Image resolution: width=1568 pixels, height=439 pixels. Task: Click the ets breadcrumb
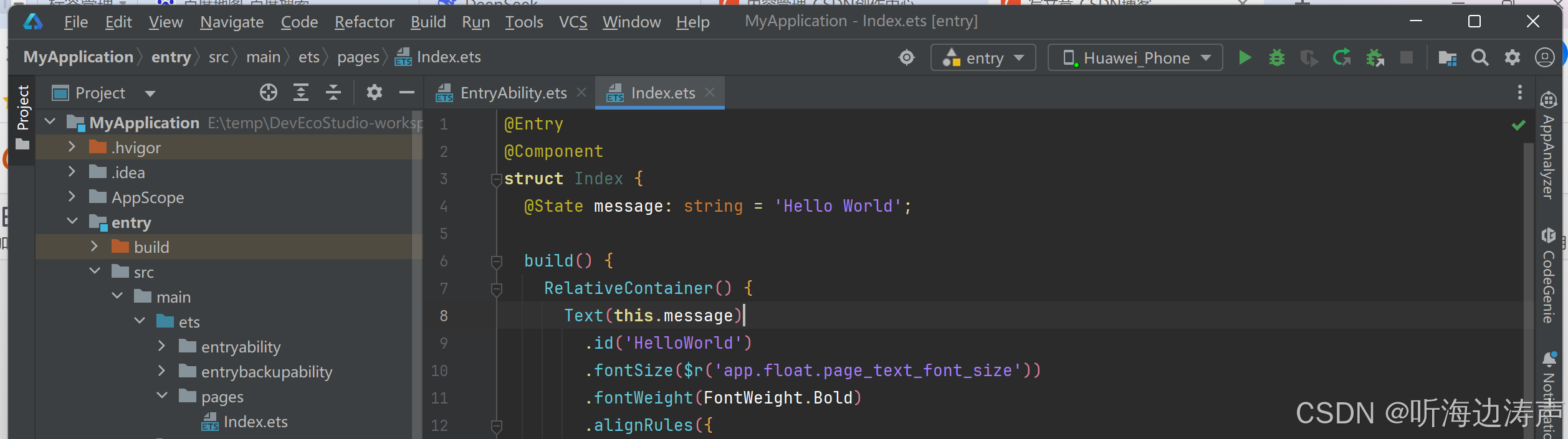click(309, 57)
